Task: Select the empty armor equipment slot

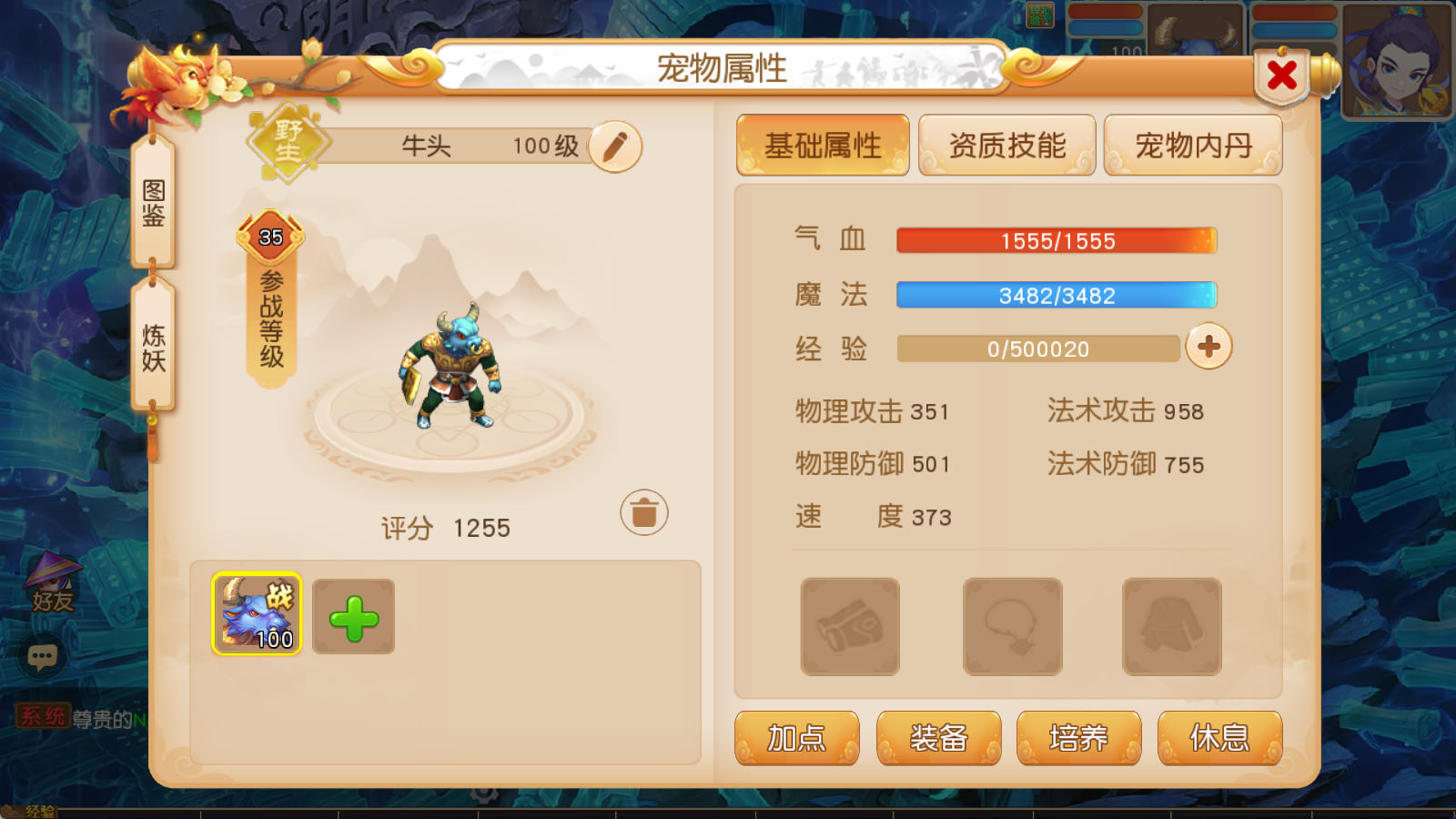Action: pos(1172,626)
